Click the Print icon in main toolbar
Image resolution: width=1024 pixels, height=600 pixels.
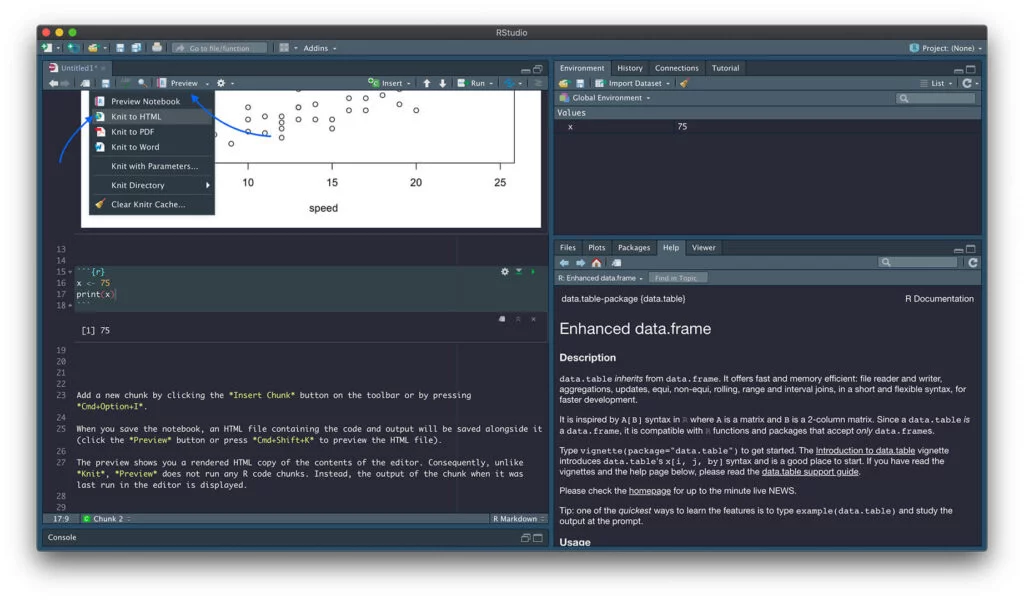pos(157,48)
